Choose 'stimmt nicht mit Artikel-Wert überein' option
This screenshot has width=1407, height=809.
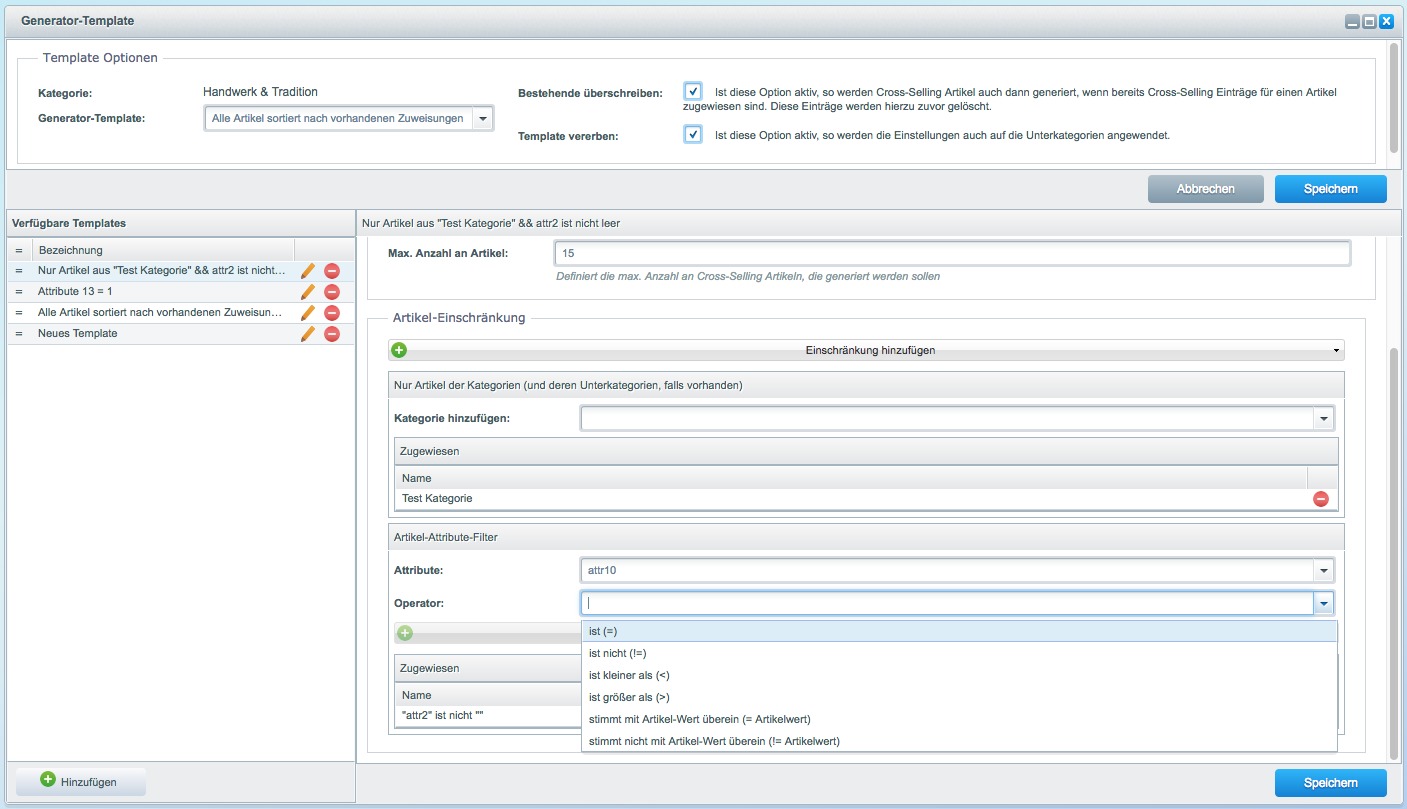(959, 741)
